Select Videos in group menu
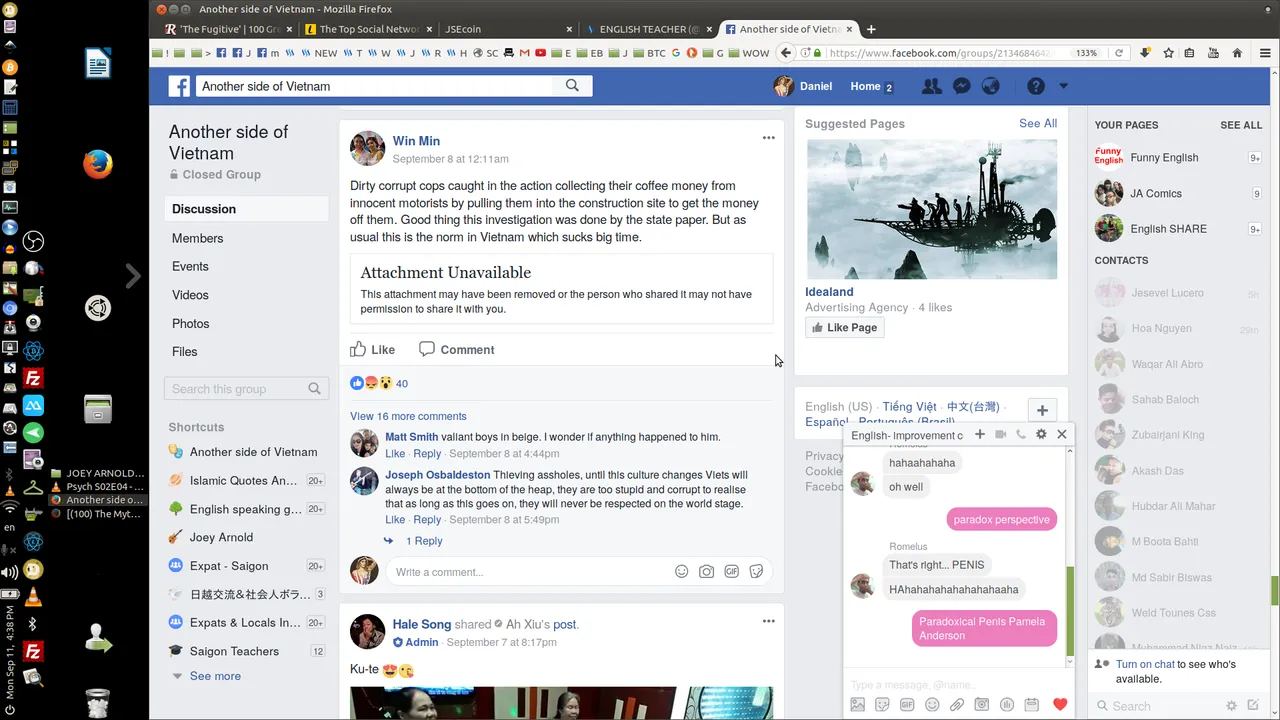Image resolution: width=1280 pixels, height=720 pixels. pyautogui.click(x=190, y=295)
